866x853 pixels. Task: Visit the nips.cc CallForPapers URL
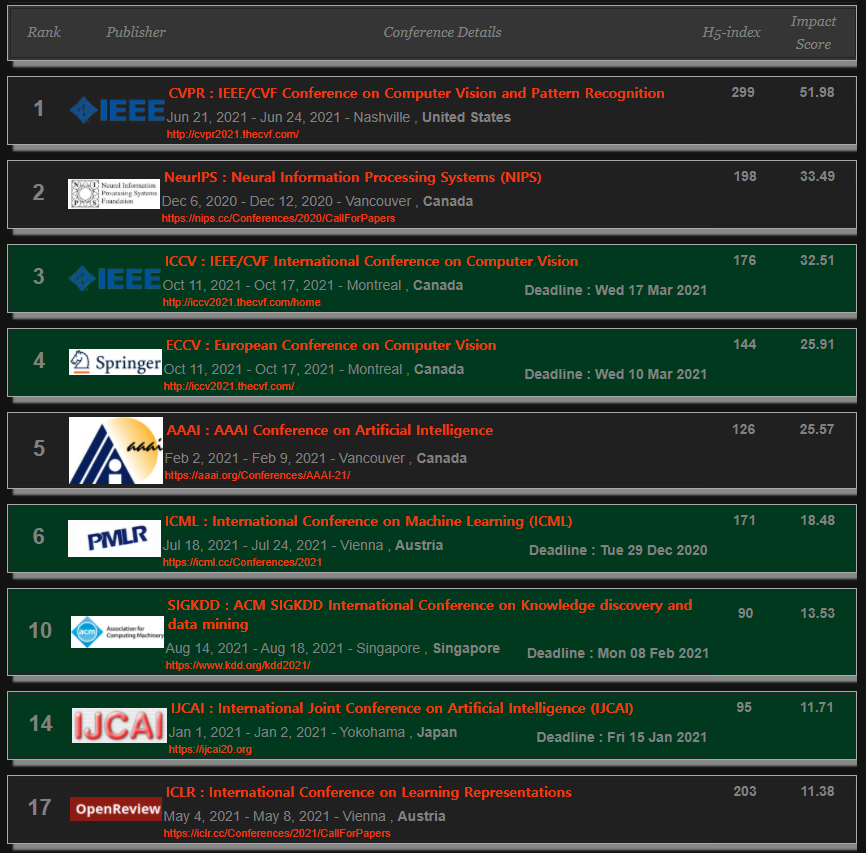pyautogui.click(x=278, y=218)
